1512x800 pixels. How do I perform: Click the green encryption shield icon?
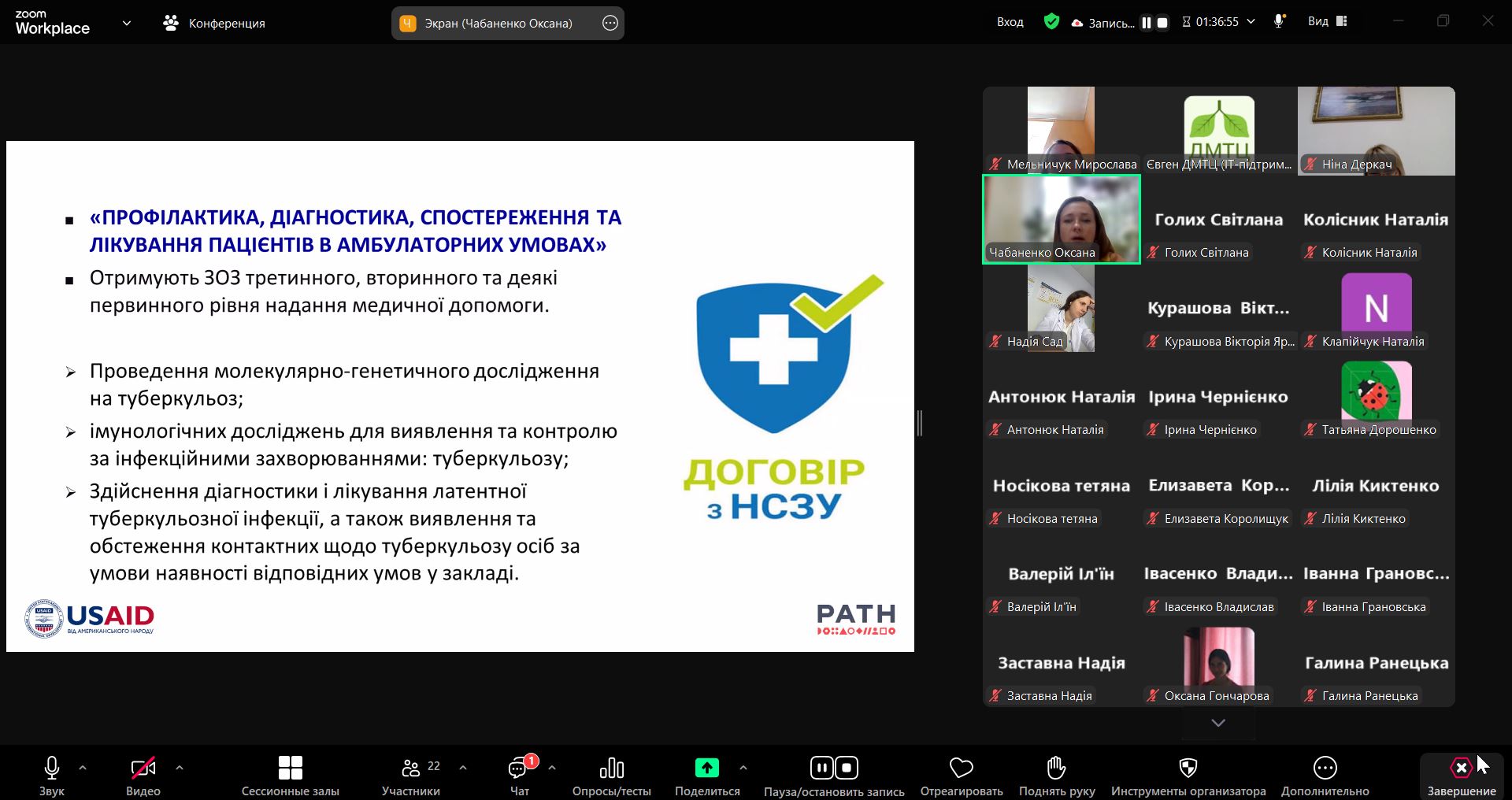[1051, 22]
